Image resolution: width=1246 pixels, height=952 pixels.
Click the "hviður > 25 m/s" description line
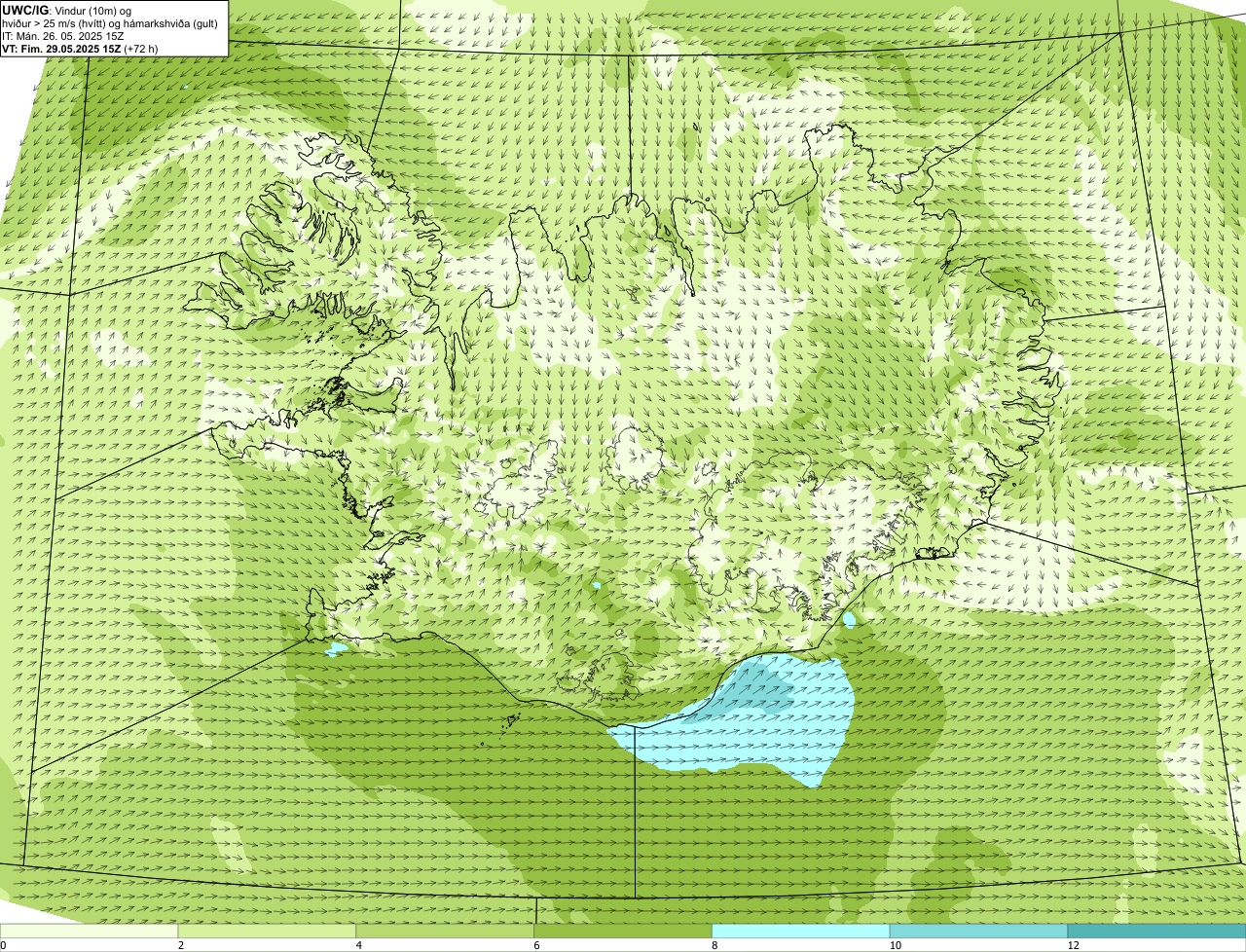click(109, 23)
